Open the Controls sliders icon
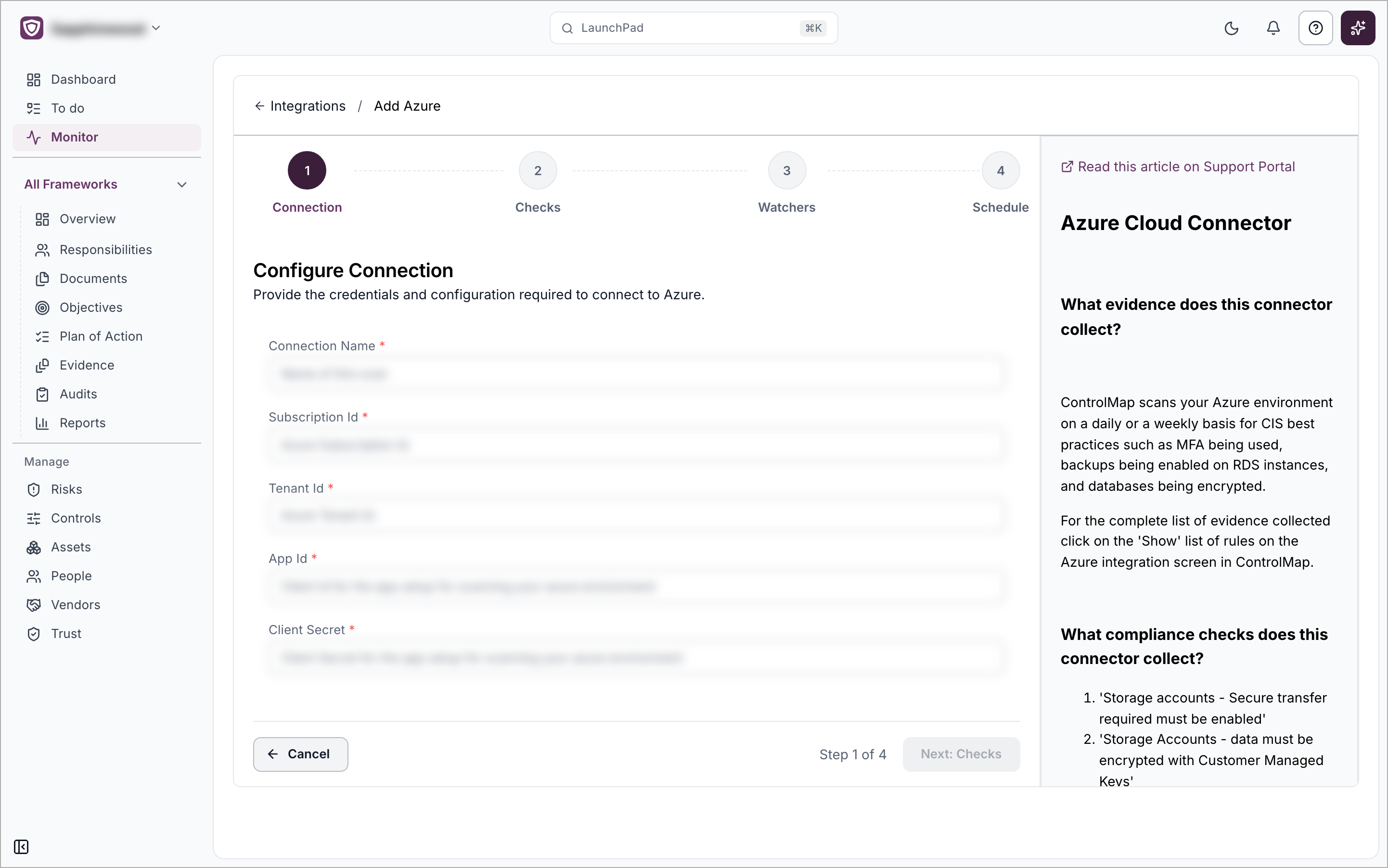Viewport: 1388px width, 868px height. pyautogui.click(x=33, y=518)
